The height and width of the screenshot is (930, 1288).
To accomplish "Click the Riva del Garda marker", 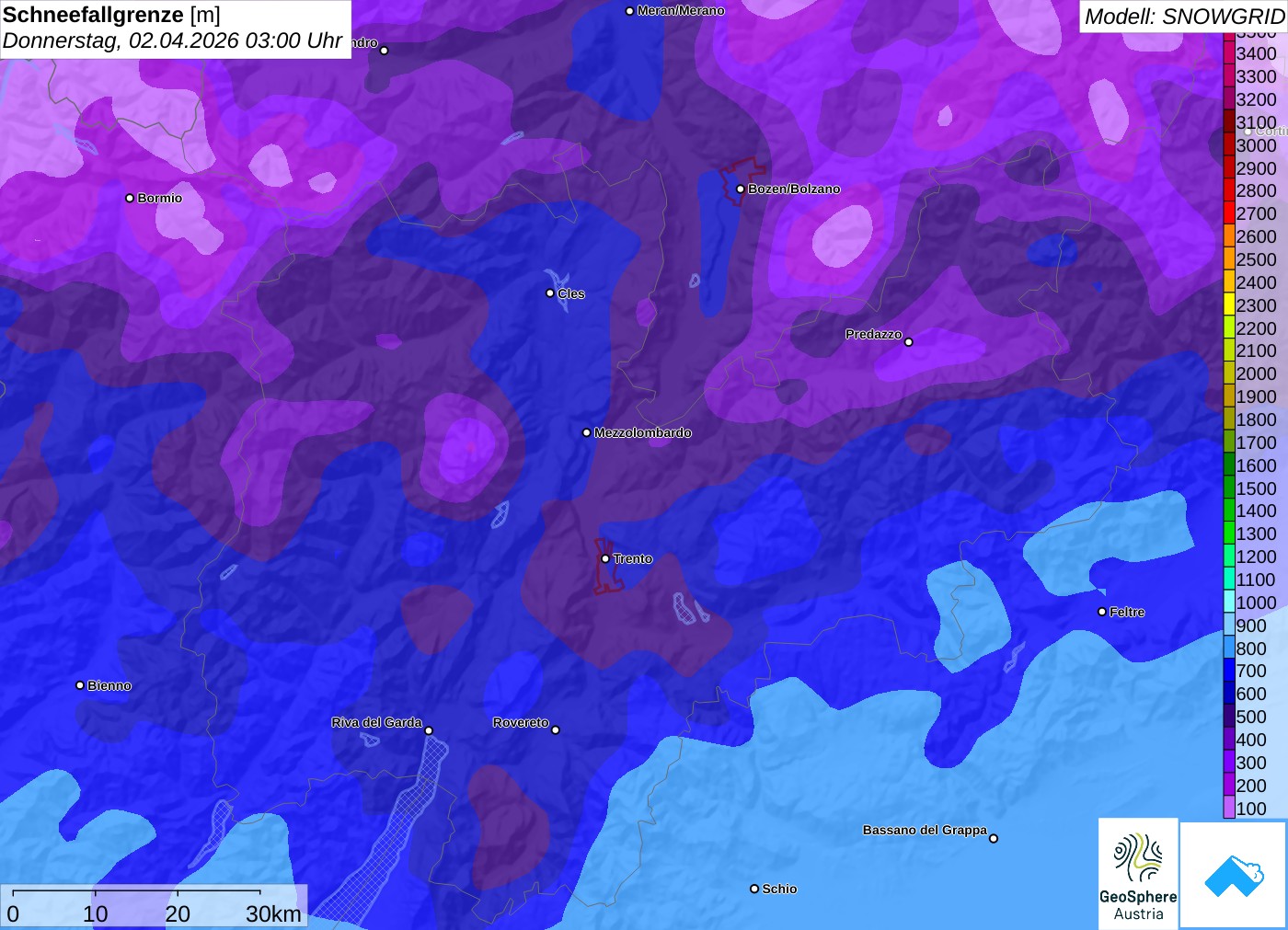I will 429,730.
